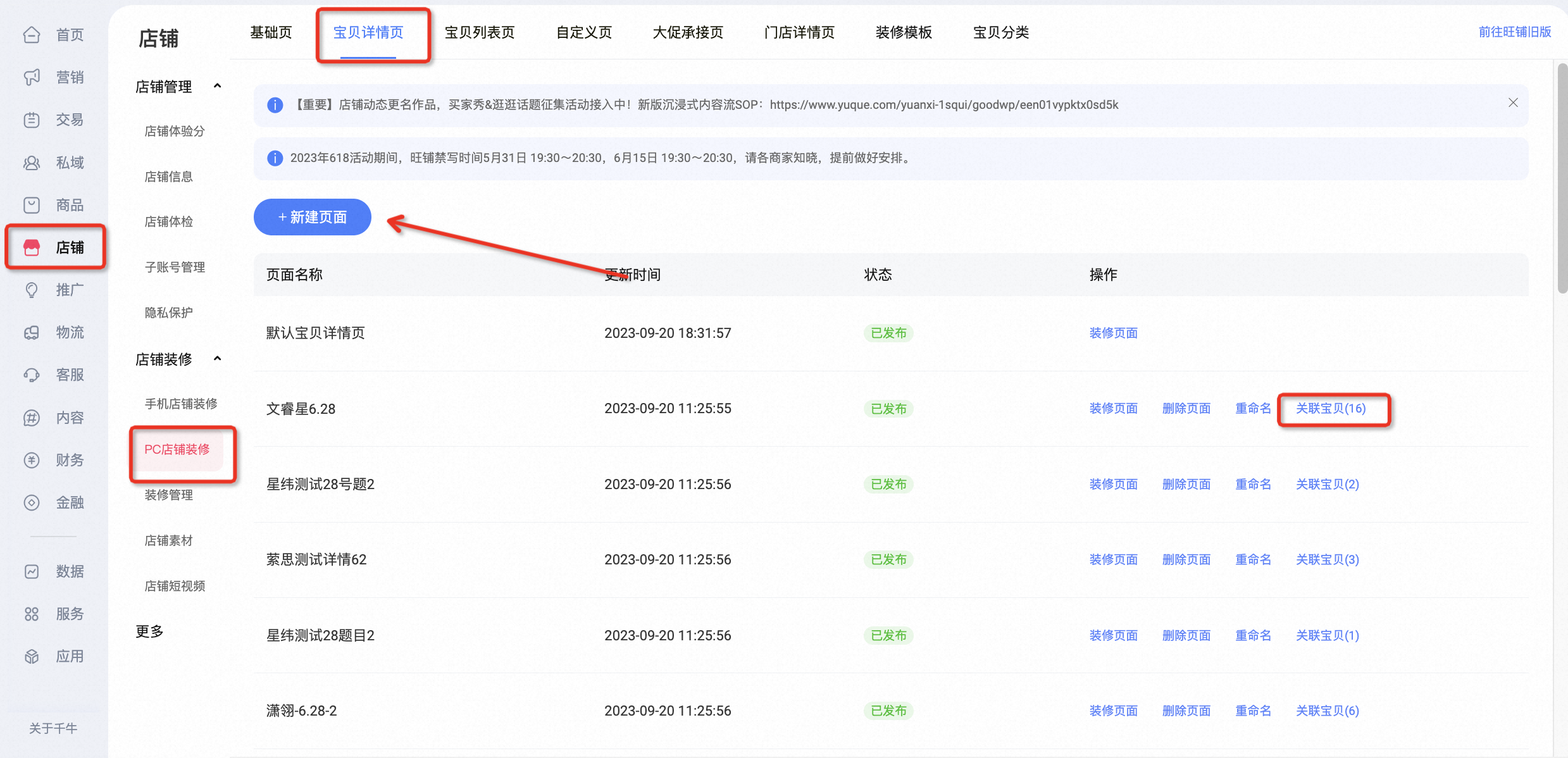Click the 新建页面 button

pos(313,217)
